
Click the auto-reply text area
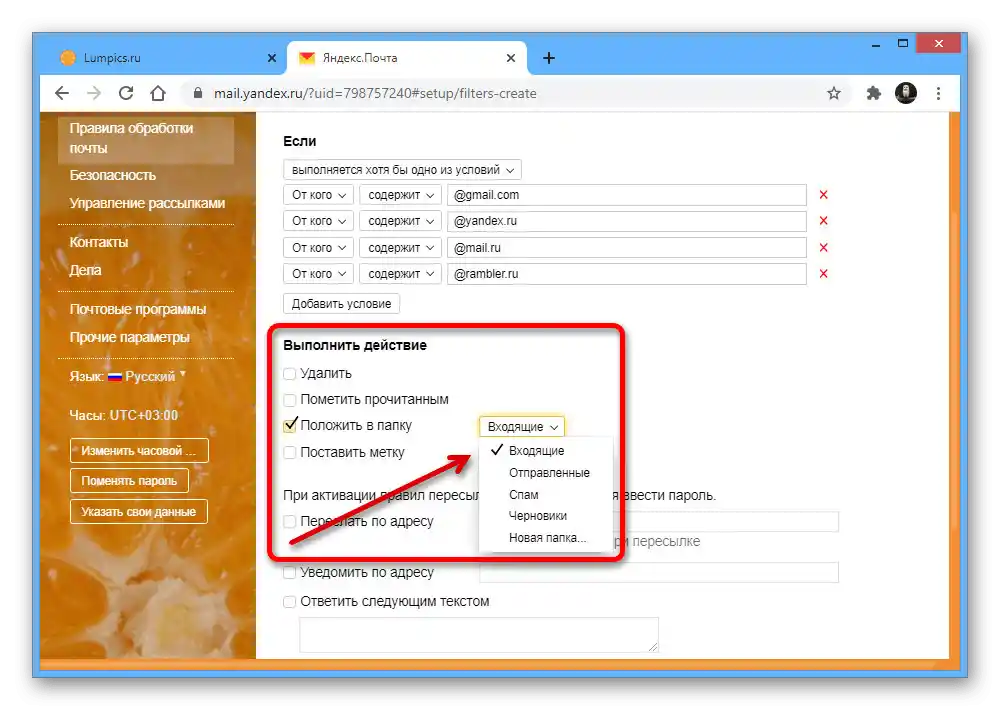pos(479,635)
